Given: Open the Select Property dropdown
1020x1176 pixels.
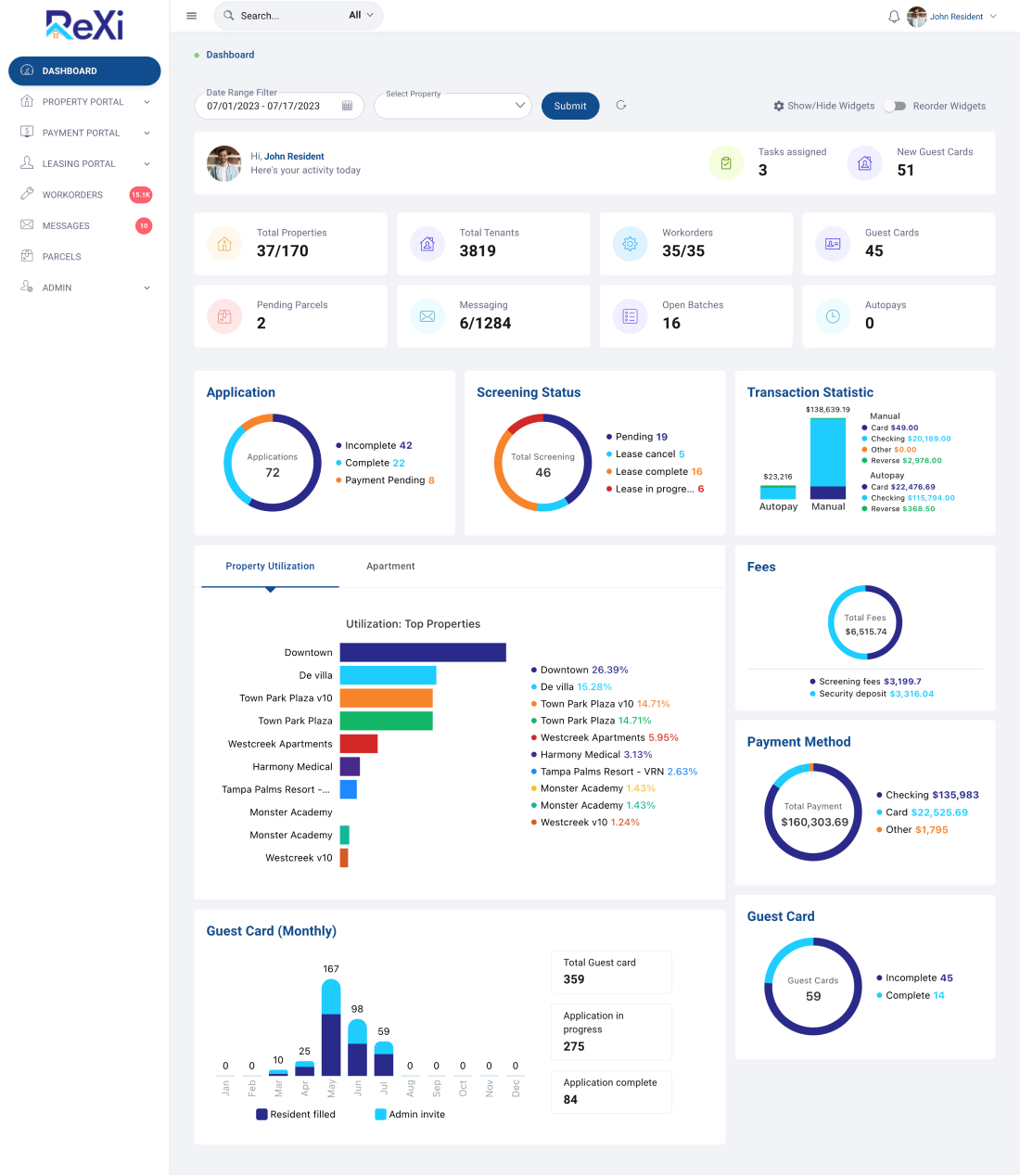Looking at the screenshot, I should click(453, 106).
